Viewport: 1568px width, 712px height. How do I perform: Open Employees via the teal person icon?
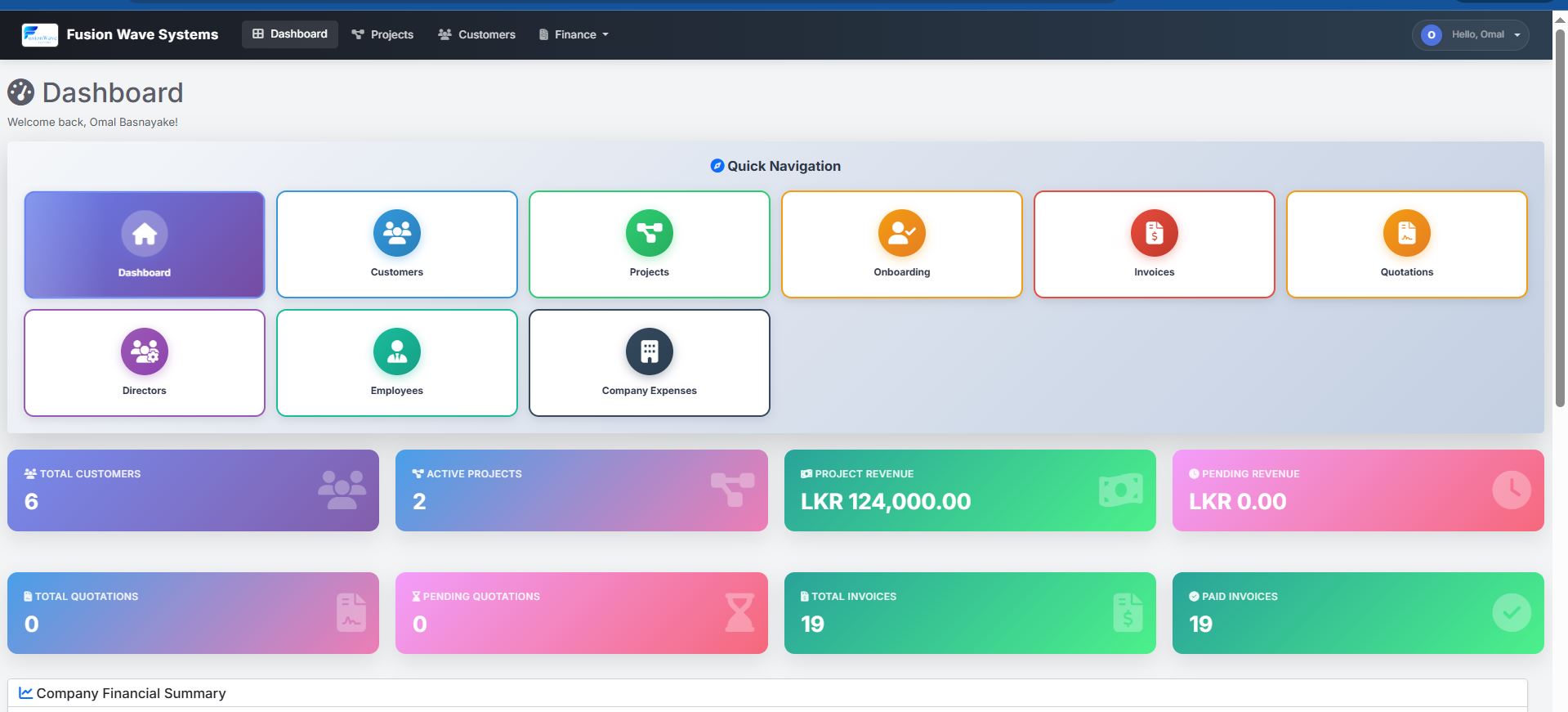[x=397, y=352]
